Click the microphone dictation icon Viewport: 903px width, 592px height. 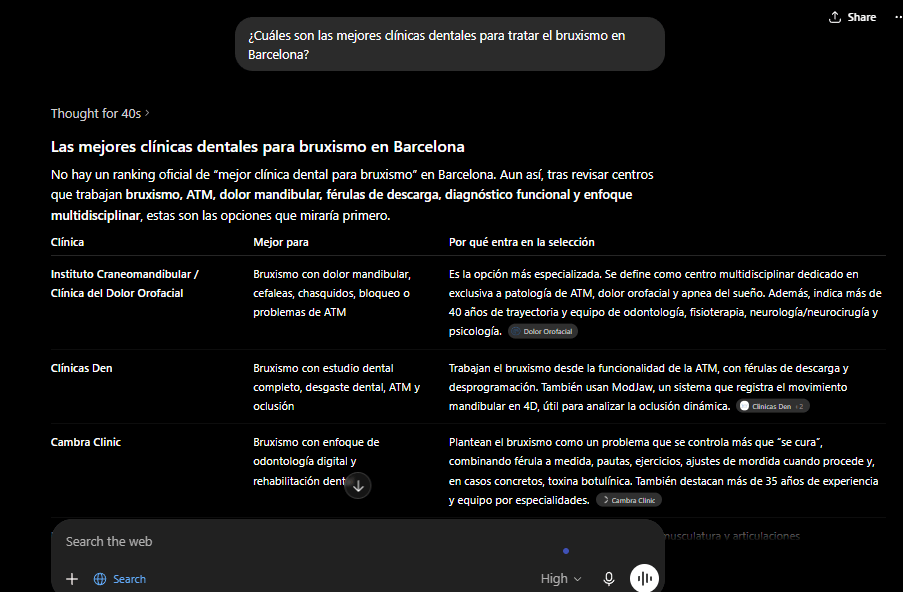[609, 579]
